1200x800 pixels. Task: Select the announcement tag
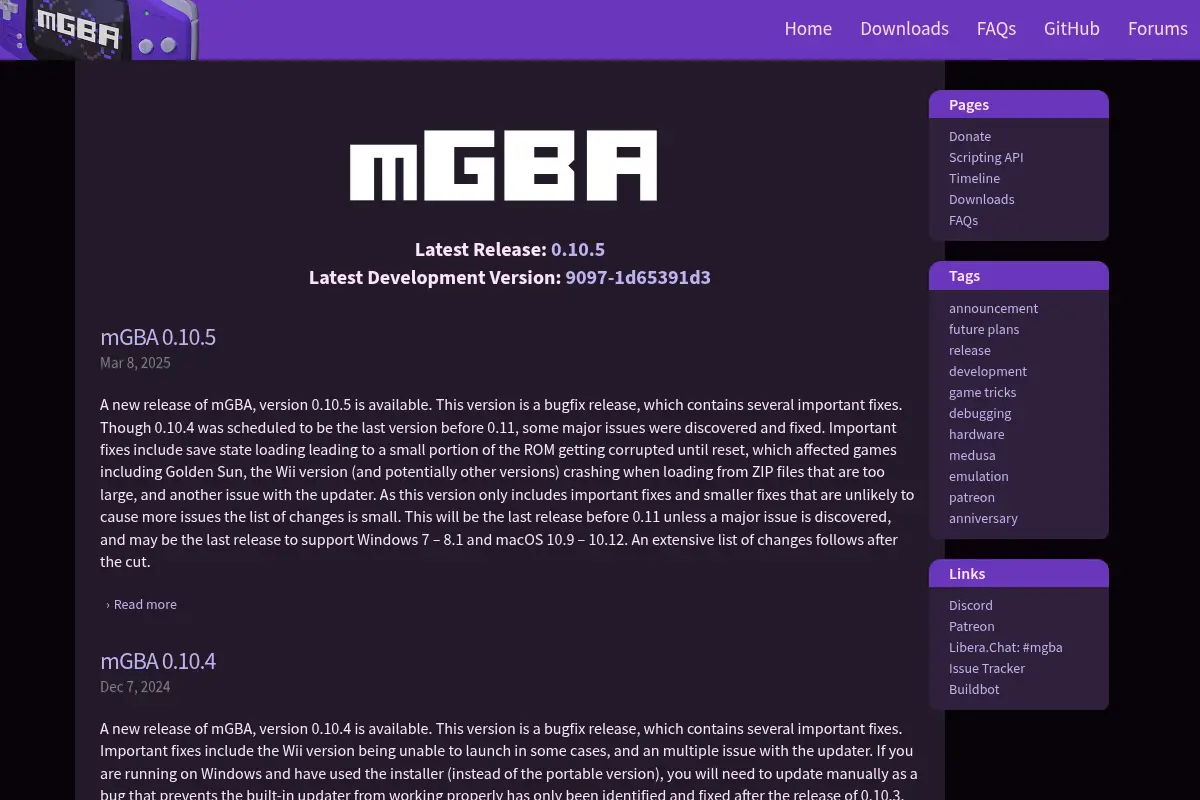[993, 308]
